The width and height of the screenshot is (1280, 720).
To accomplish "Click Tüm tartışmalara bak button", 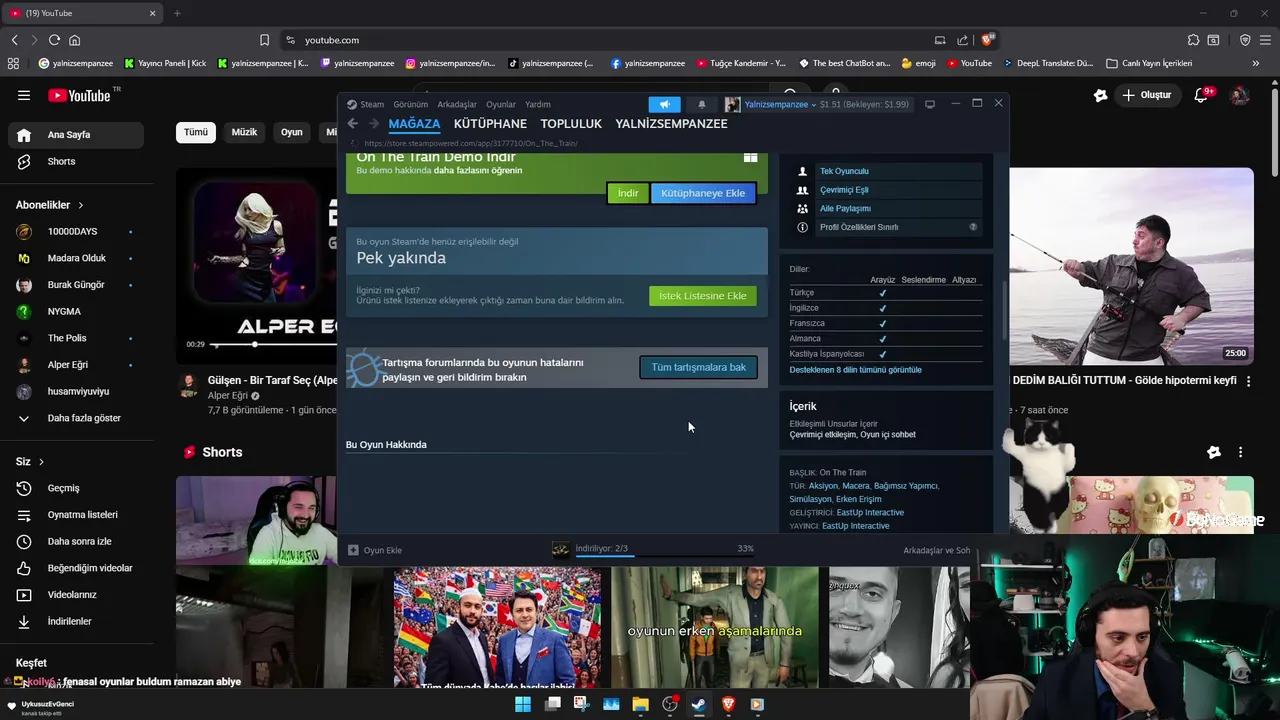I will pyautogui.click(x=698, y=367).
